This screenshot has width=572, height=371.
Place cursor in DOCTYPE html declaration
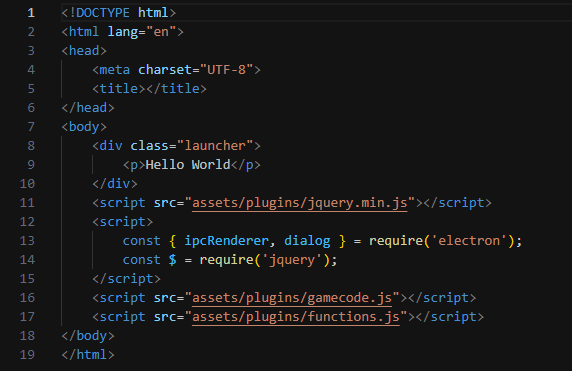[119, 13]
